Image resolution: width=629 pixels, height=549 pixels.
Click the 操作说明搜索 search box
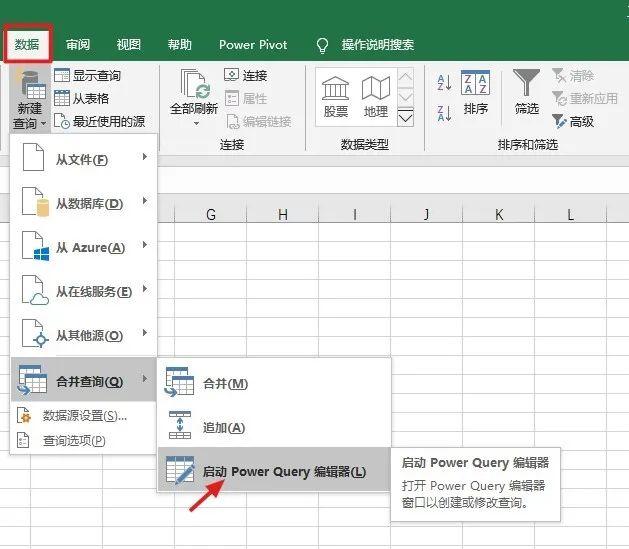coord(377,44)
